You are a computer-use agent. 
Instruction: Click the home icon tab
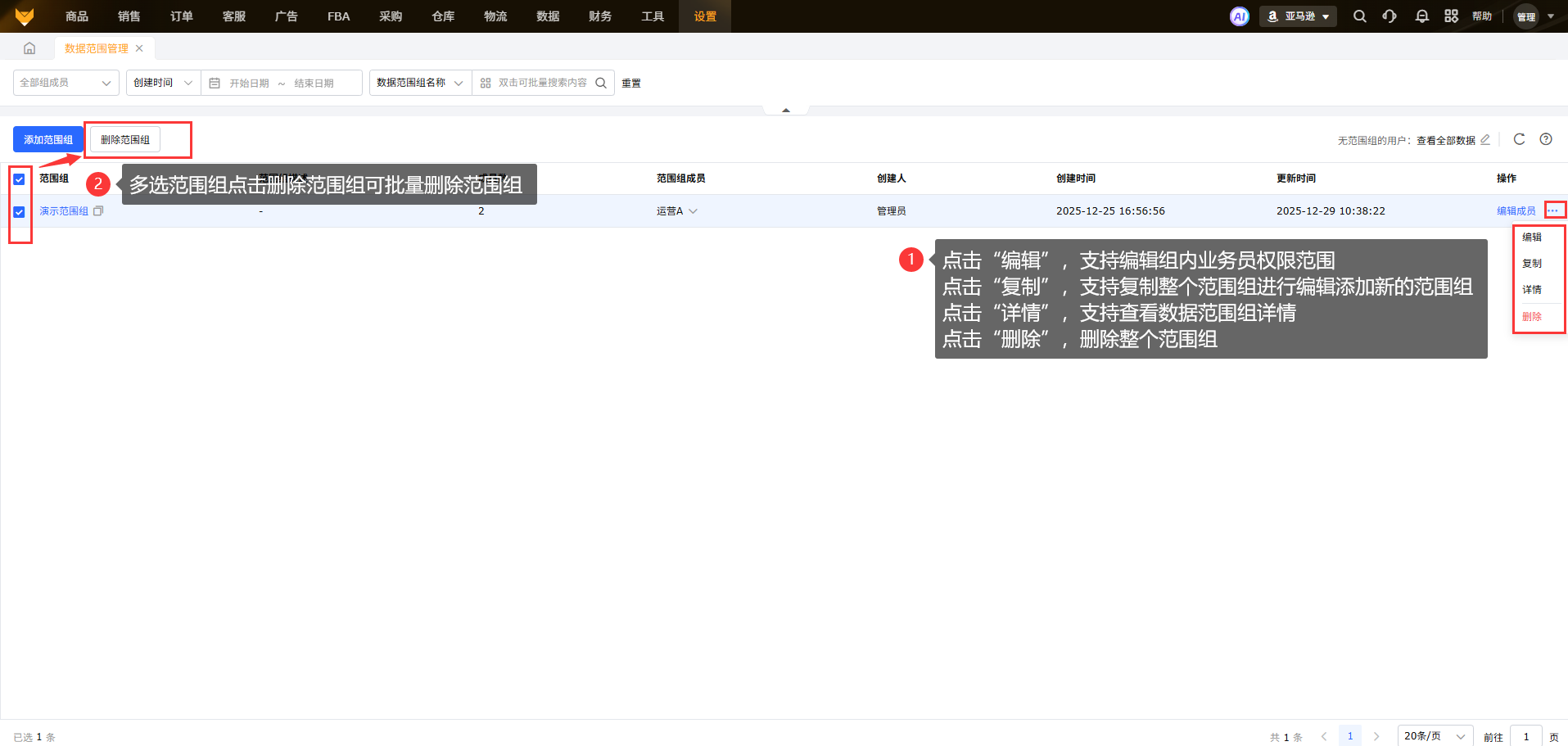pos(29,48)
